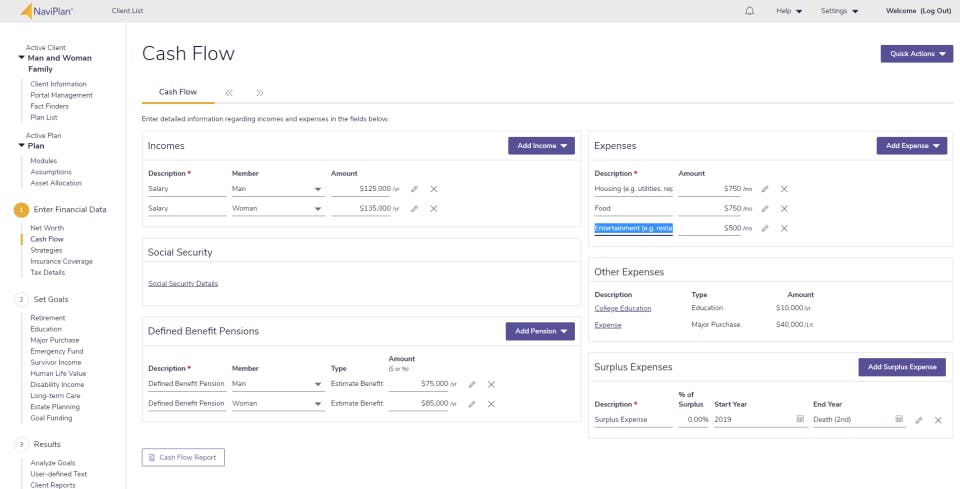Screen dimensions: 960x489
Task: Open Member dropdown for Man salary
Action: [x=318, y=189]
